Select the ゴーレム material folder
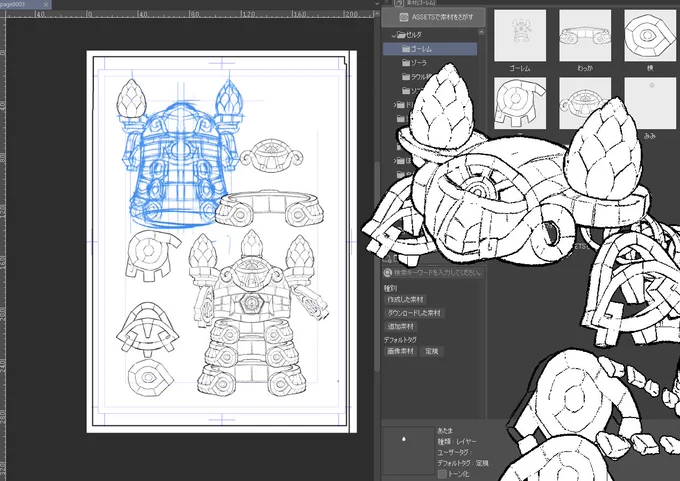Screen dimensions: 680x481 [x=430, y=49]
